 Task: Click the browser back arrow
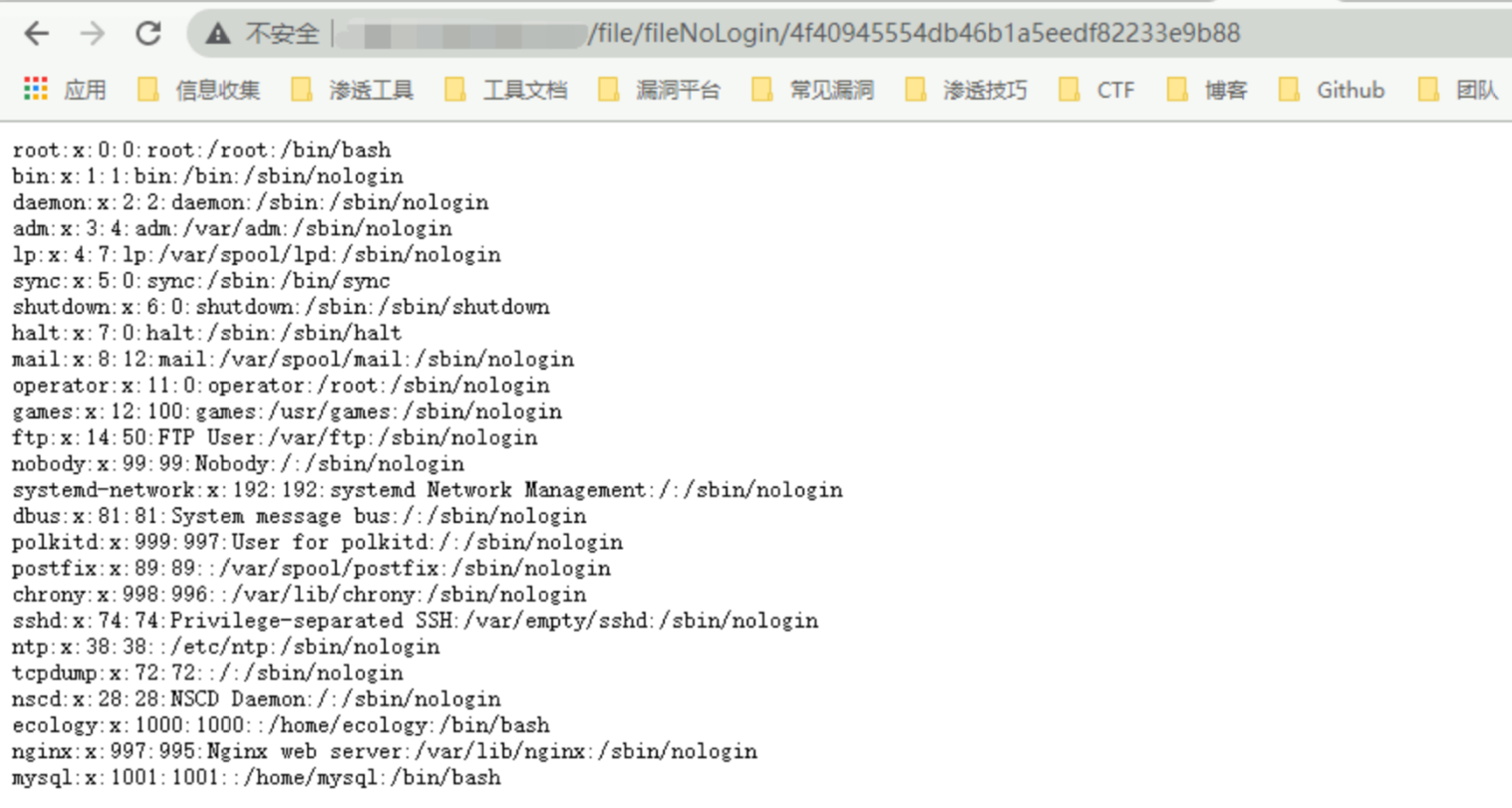click(37, 34)
